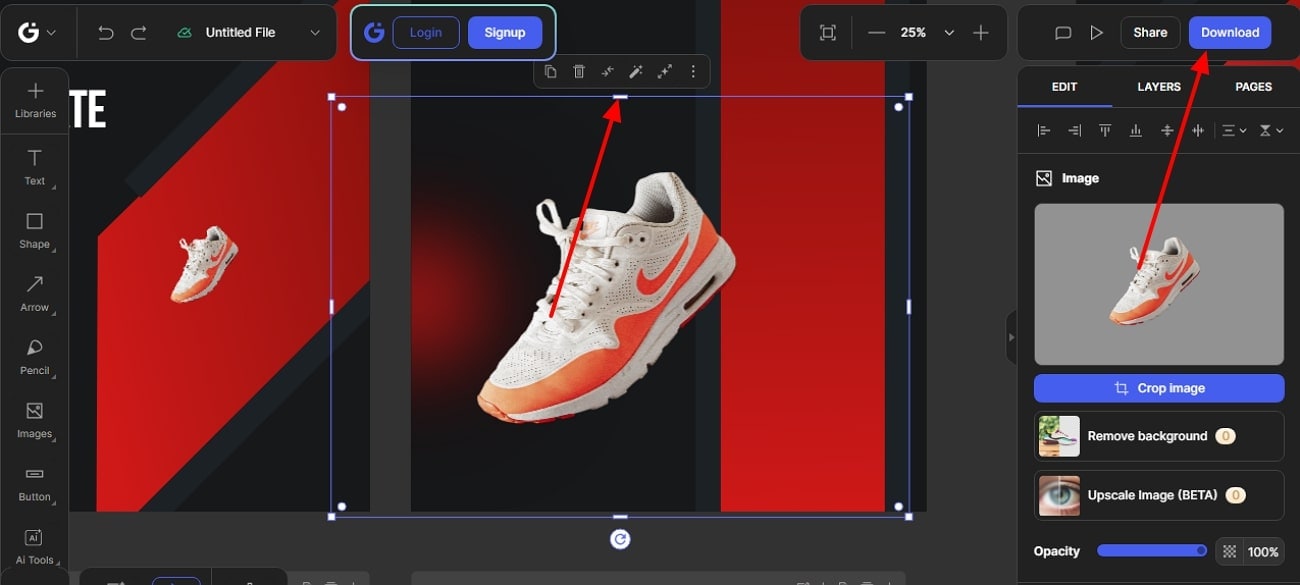The width and height of the screenshot is (1300, 585).
Task: Click the Signup button
Action: point(505,33)
